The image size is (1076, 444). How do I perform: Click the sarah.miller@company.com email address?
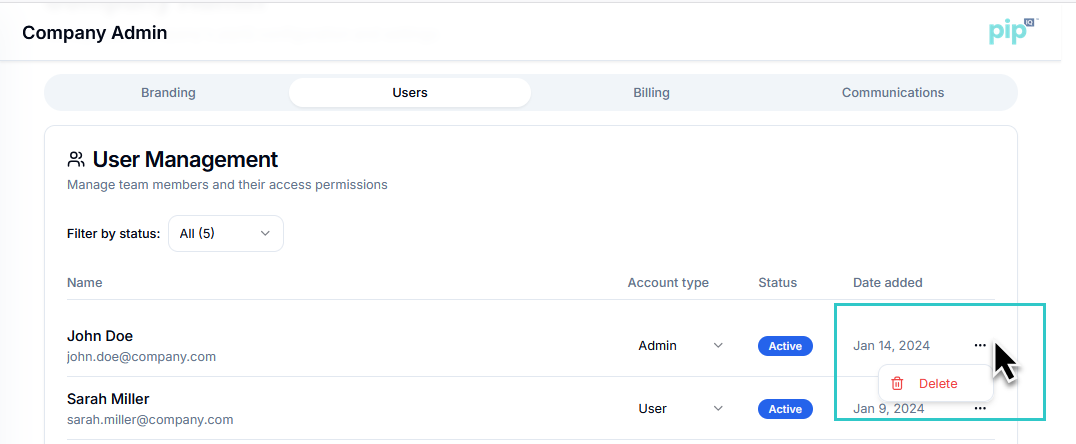150,420
